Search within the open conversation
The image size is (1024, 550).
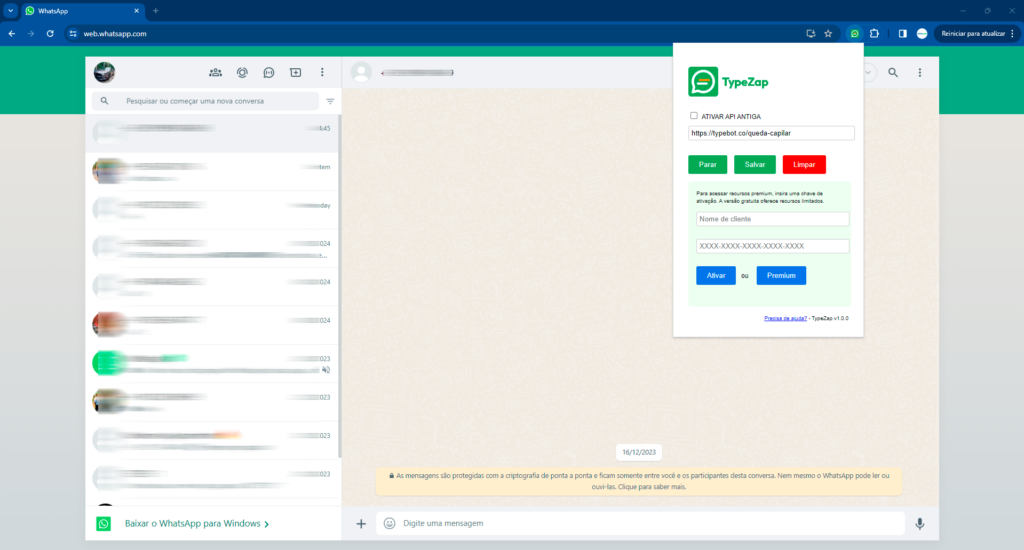click(893, 73)
